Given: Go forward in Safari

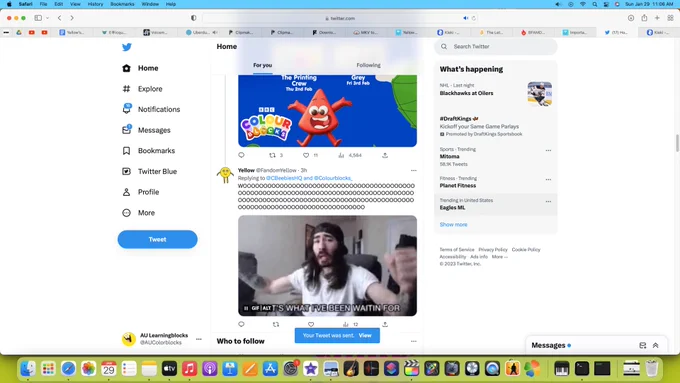Looking at the screenshot, I should click(72, 18).
